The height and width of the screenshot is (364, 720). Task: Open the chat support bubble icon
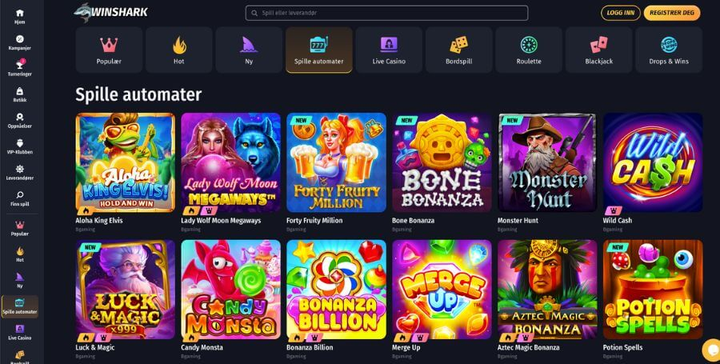point(711,351)
